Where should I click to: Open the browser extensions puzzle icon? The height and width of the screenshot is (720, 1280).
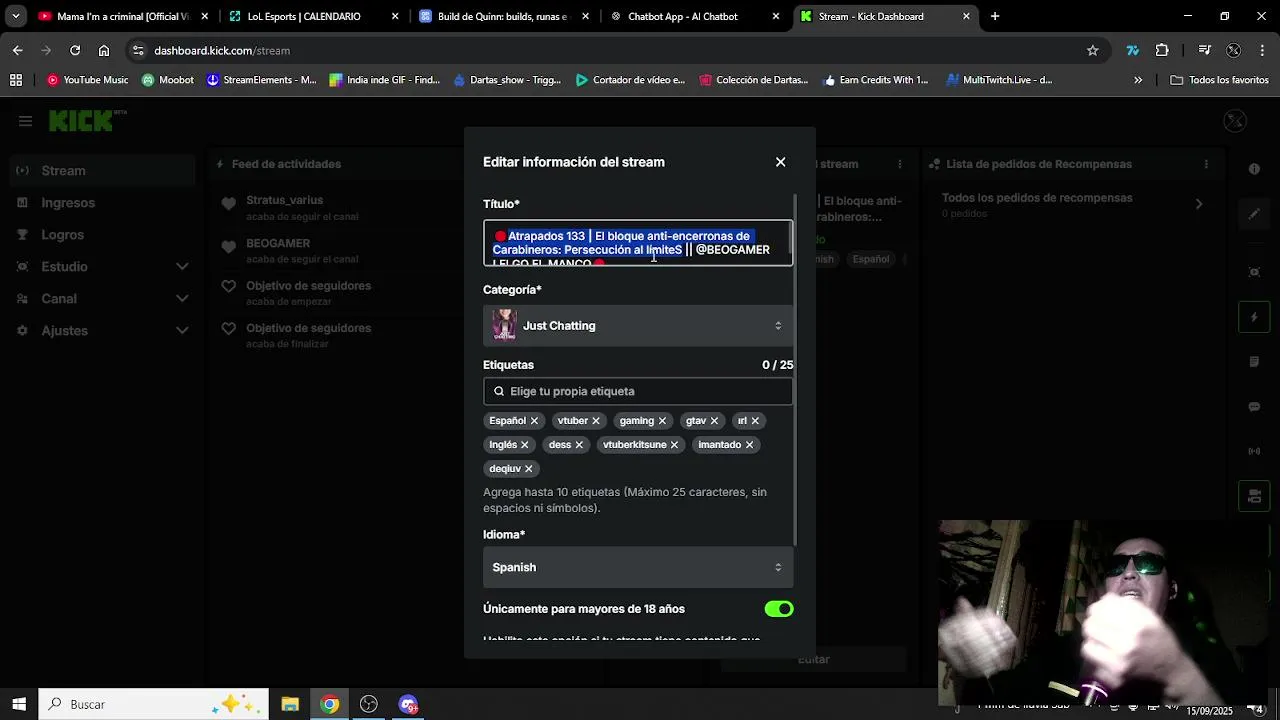tap(1162, 50)
